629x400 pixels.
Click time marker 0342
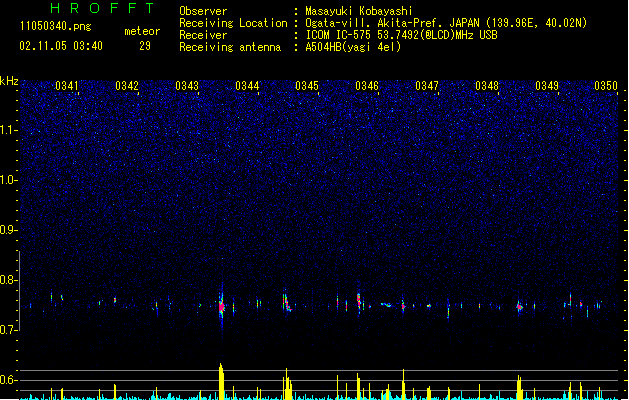(x=127, y=86)
